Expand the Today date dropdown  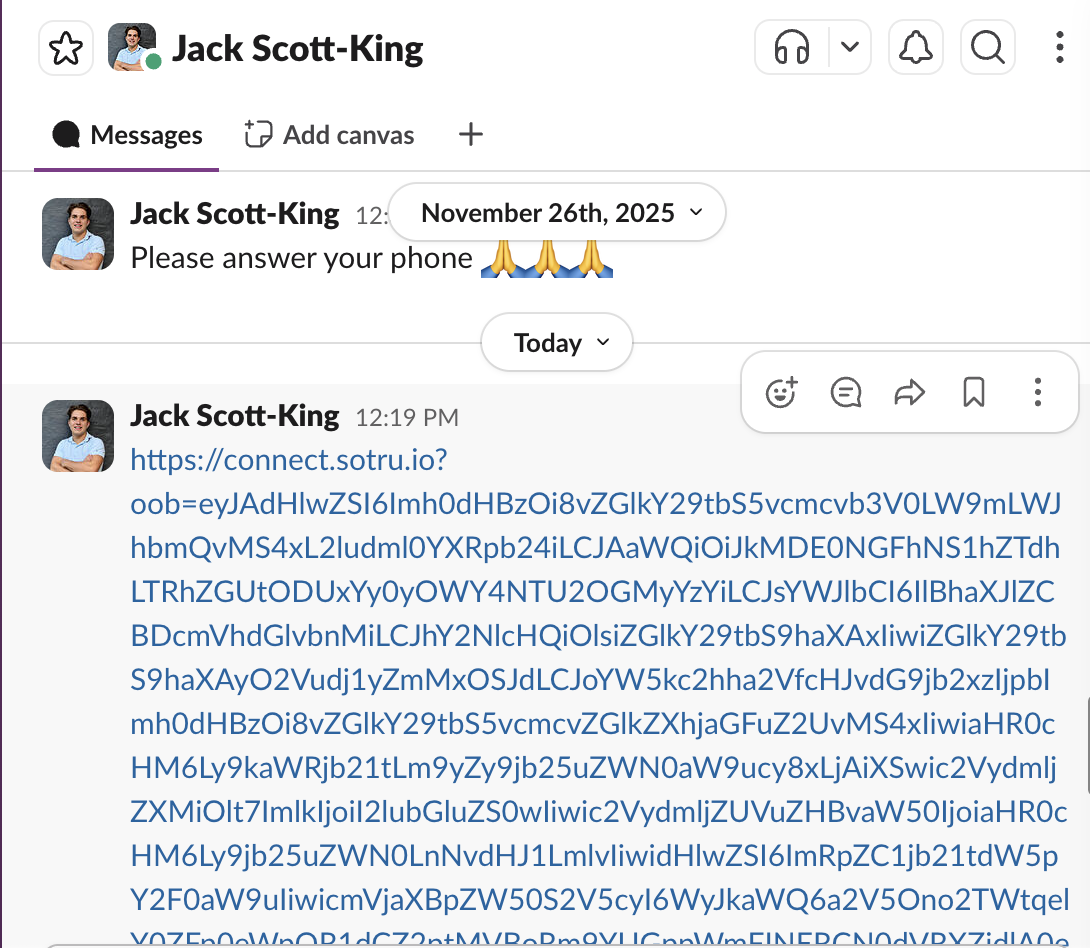click(x=557, y=343)
